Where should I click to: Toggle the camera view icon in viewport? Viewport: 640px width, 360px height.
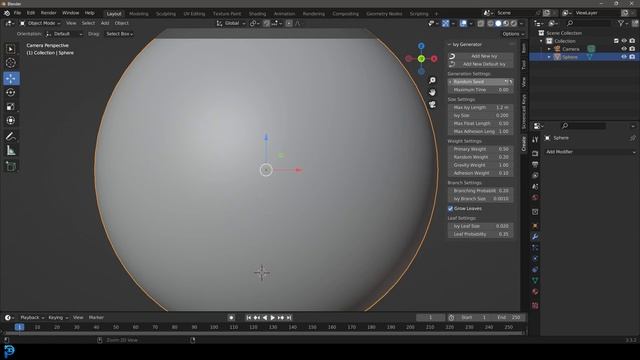[432, 105]
